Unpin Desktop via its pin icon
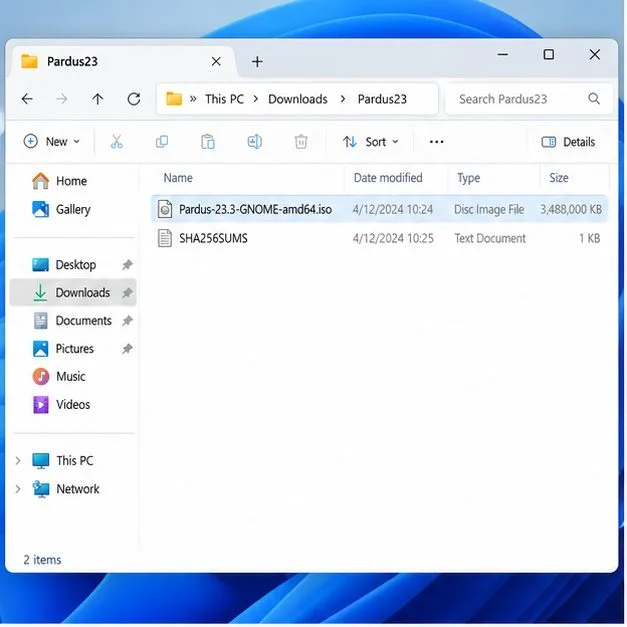This screenshot has width=627, height=627. 127,264
